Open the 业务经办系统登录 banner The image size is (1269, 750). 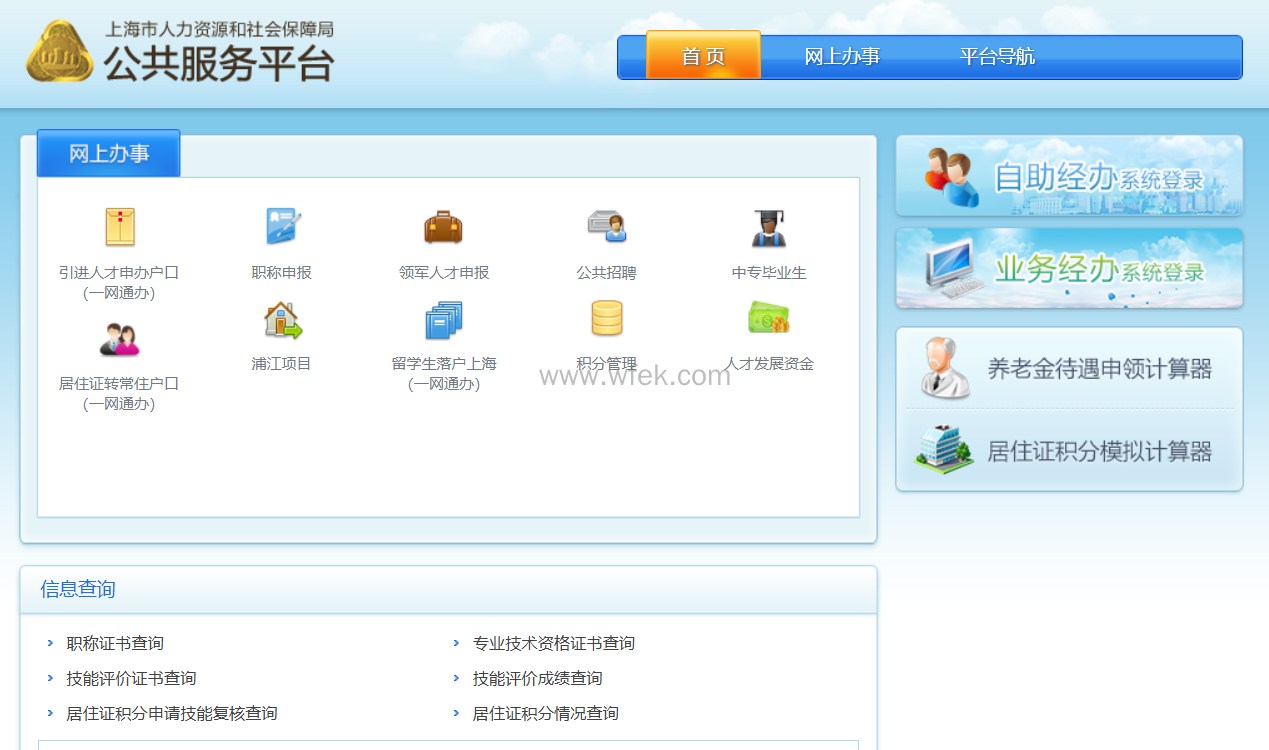(x=1069, y=269)
